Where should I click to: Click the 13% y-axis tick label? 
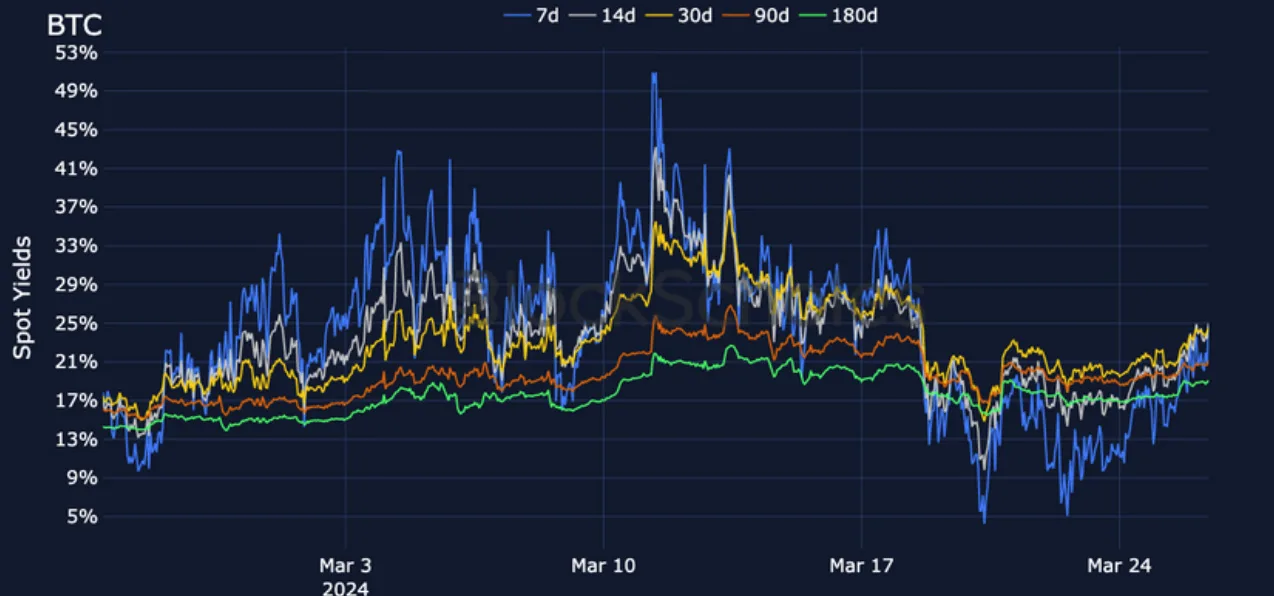click(x=77, y=440)
